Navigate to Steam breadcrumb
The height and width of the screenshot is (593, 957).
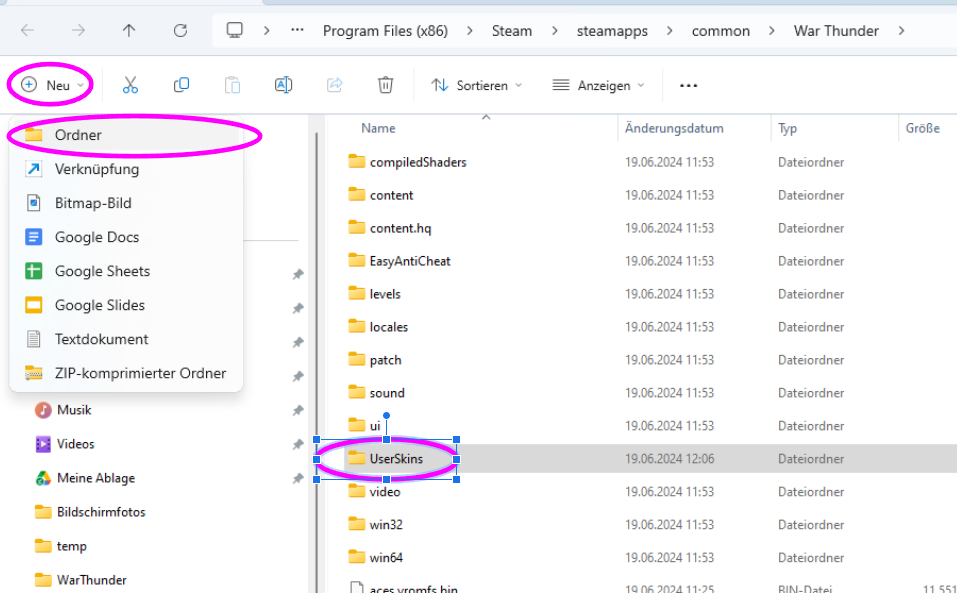[511, 31]
